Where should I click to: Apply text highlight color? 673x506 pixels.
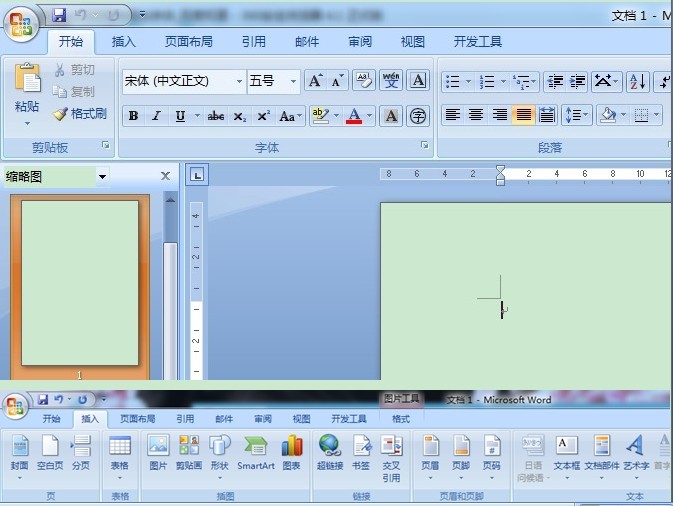pyautogui.click(x=321, y=116)
